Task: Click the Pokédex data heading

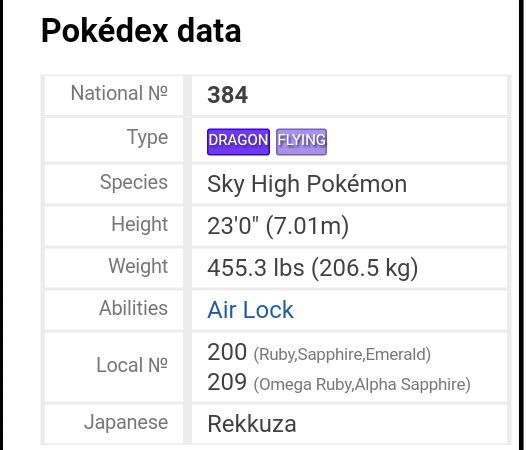Action: tap(141, 31)
